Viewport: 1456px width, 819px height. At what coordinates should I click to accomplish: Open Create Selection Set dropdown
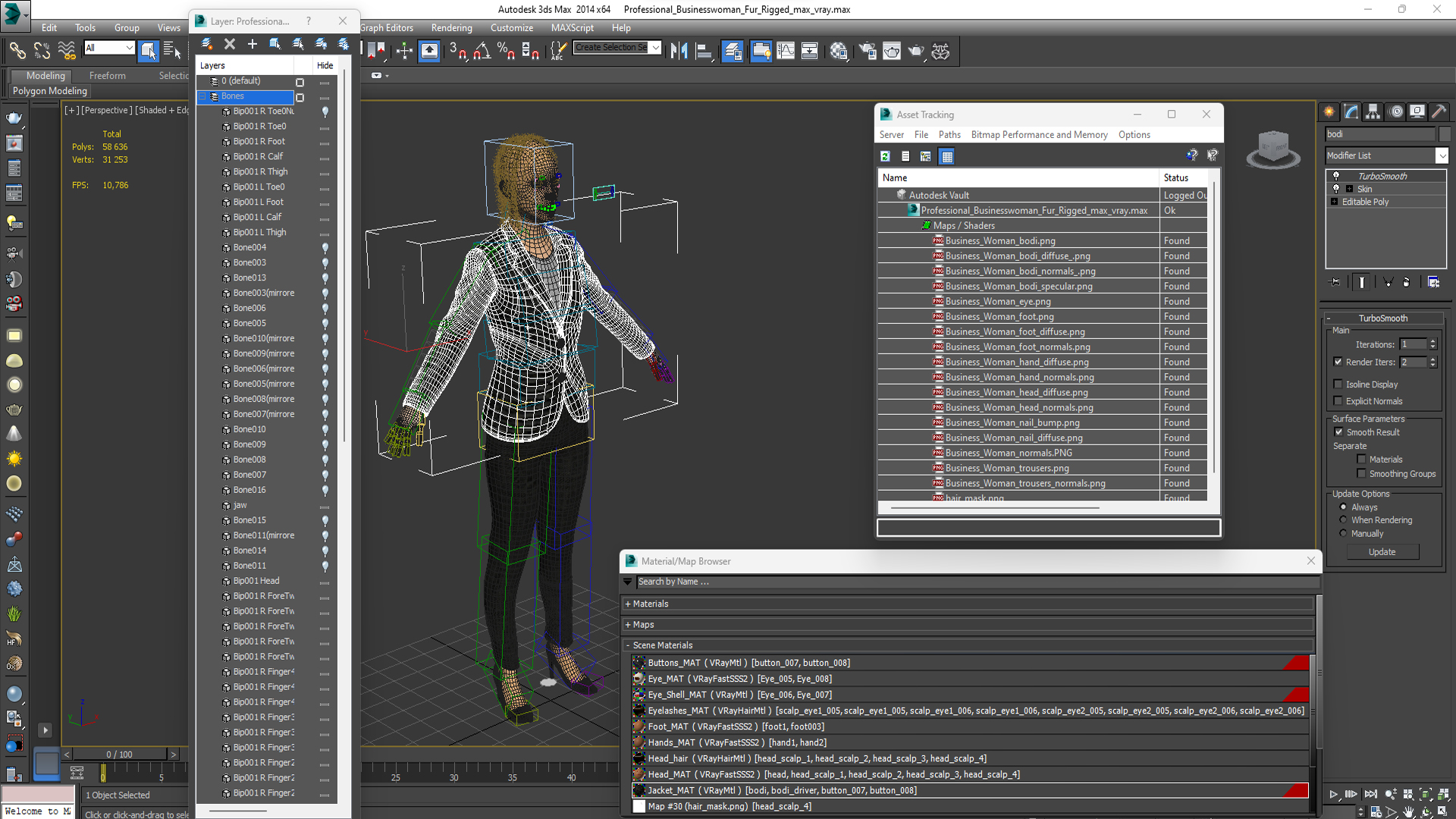pos(655,47)
